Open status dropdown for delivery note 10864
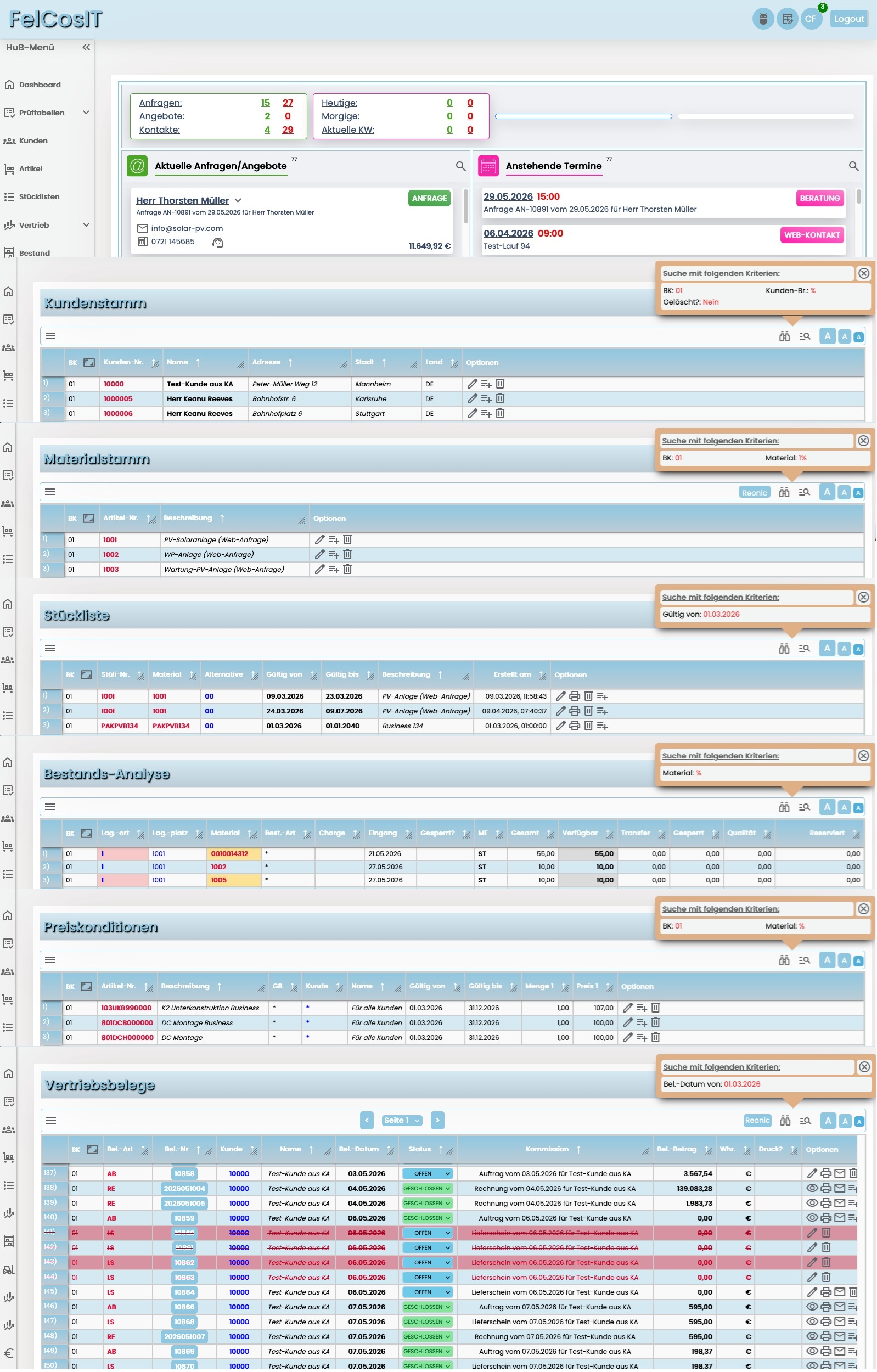The image size is (877, 1372). tap(428, 1292)
